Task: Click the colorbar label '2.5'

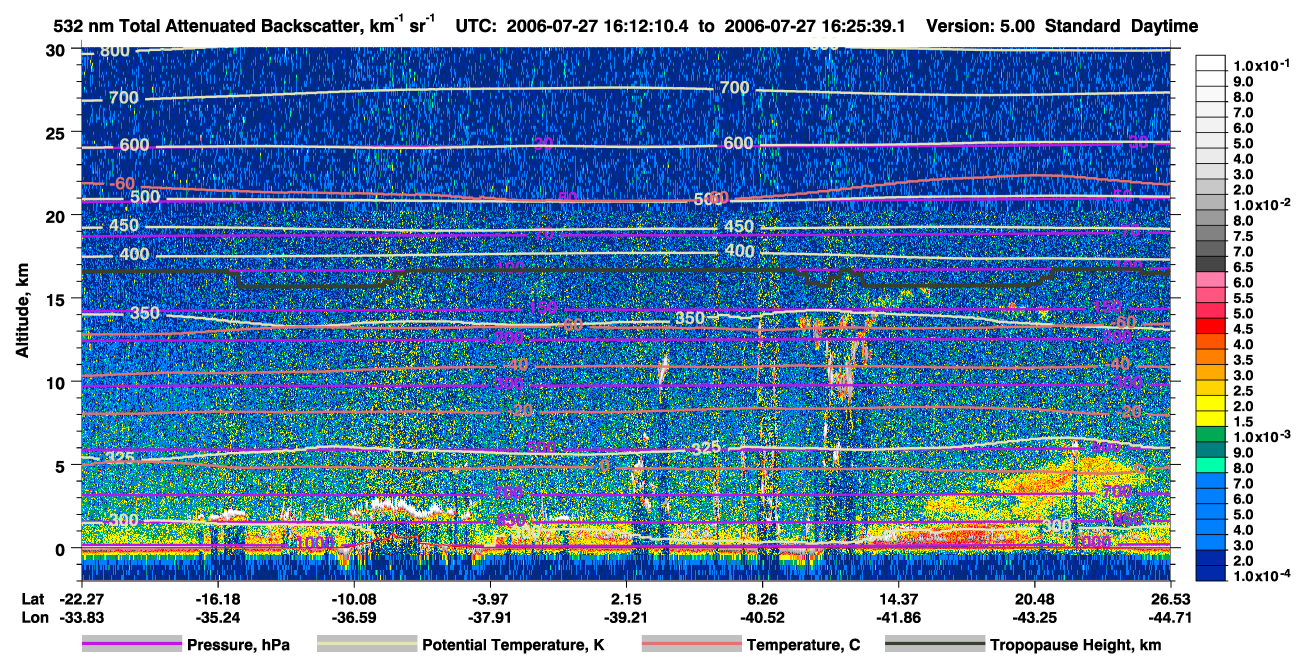Action: click(x=1246, y=390)
